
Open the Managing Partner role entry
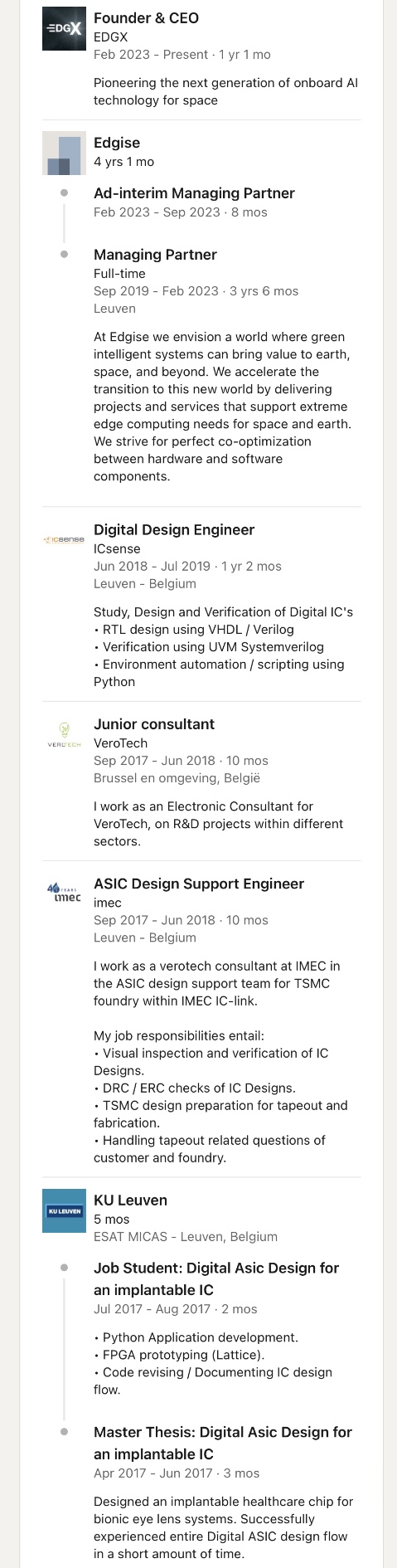coord(155,255)
